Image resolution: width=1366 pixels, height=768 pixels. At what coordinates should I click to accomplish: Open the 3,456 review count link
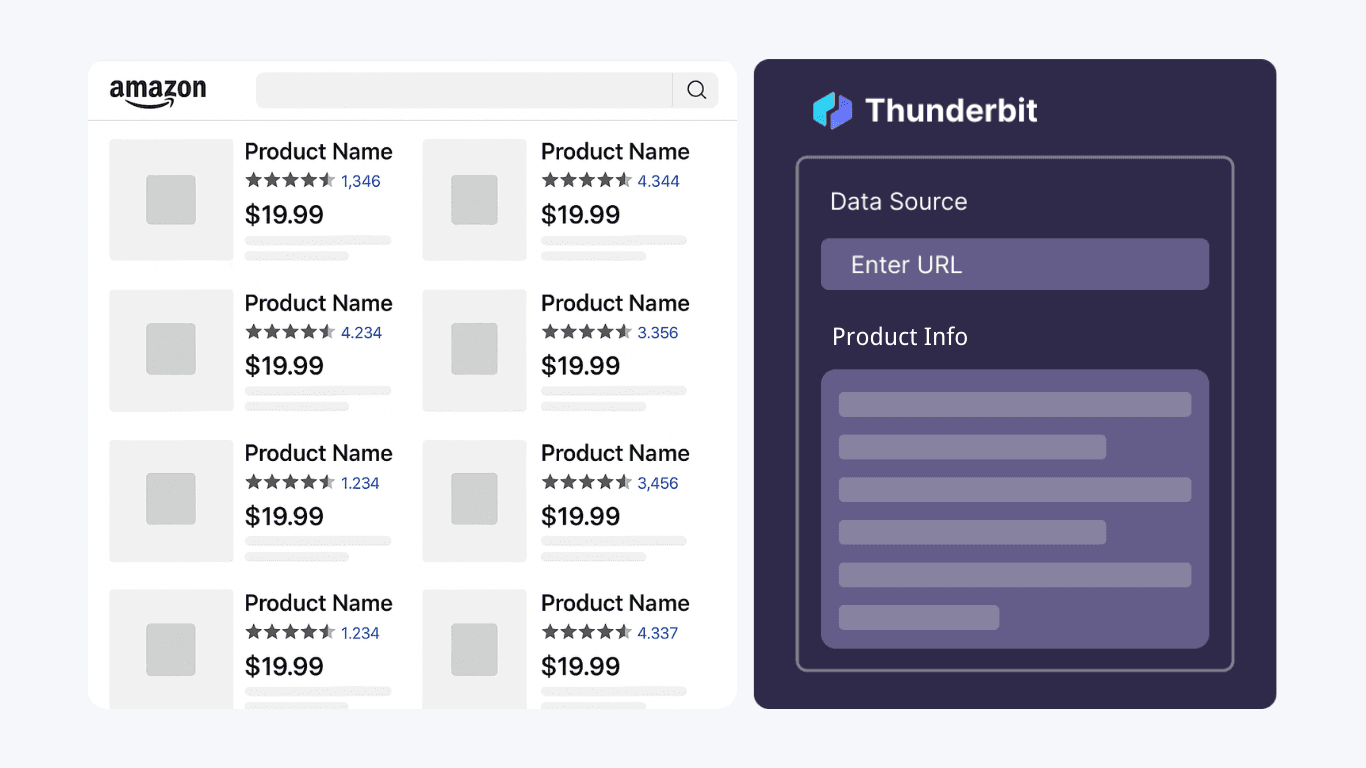pos(658,483)
